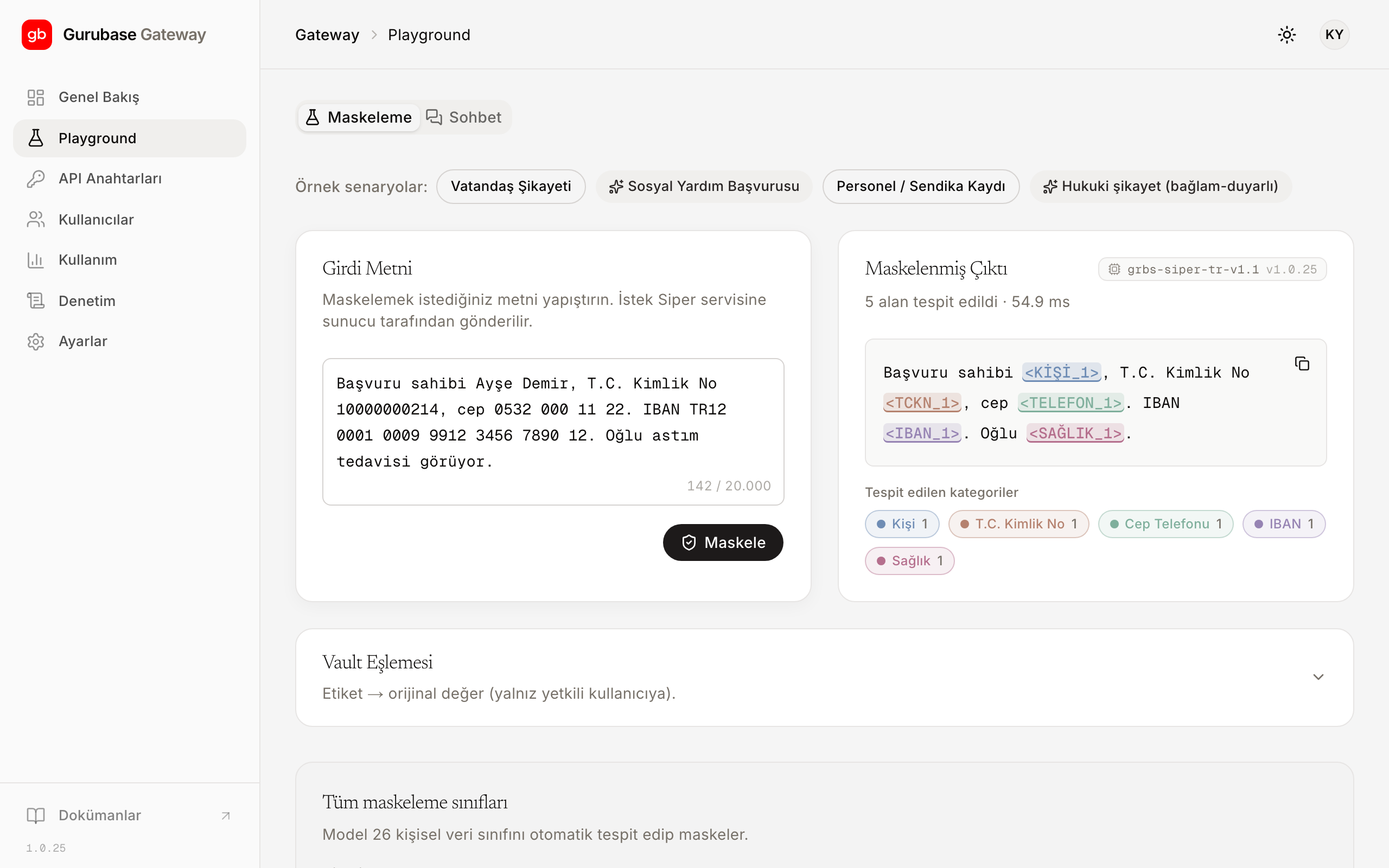Click the Kişi category chip
The image size is (1389, 868).
click(902, 524)
